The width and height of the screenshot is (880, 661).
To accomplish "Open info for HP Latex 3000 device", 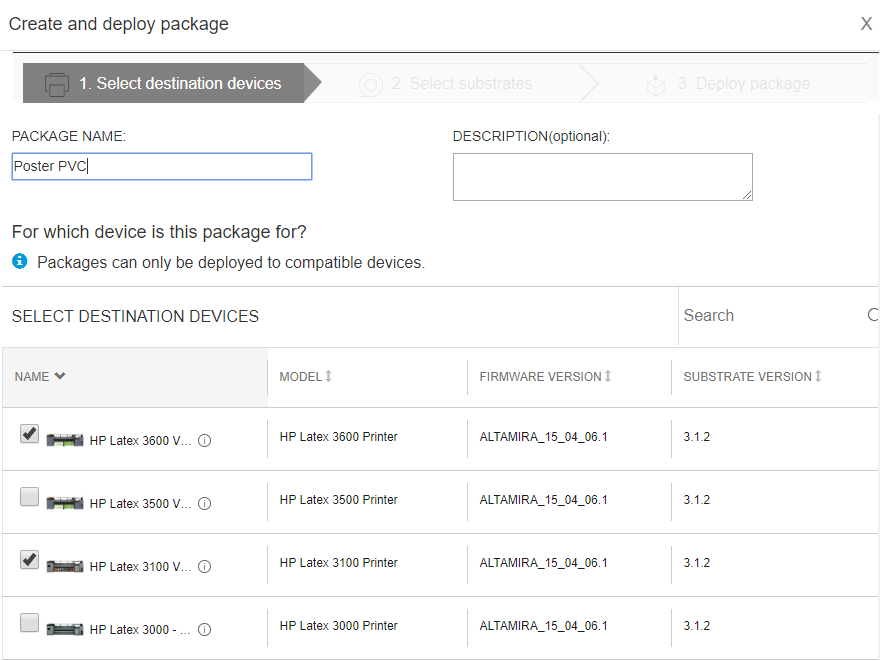I will 205,630.
